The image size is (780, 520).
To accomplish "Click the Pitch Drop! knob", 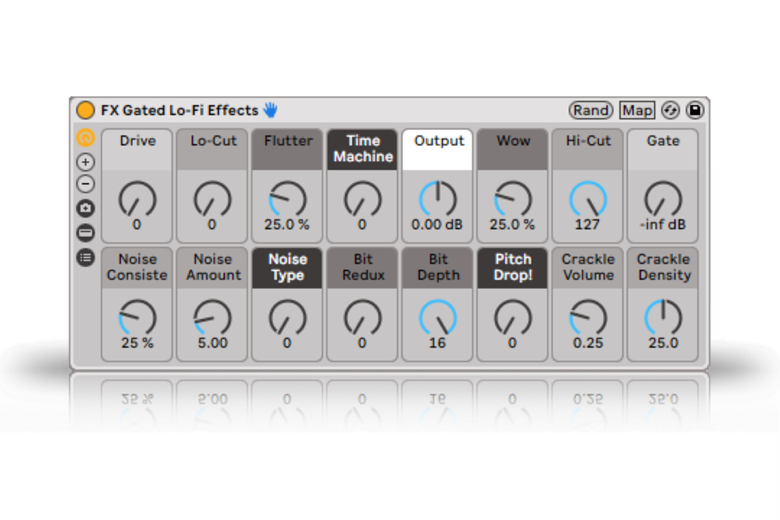I will click(x=513, y=317).
